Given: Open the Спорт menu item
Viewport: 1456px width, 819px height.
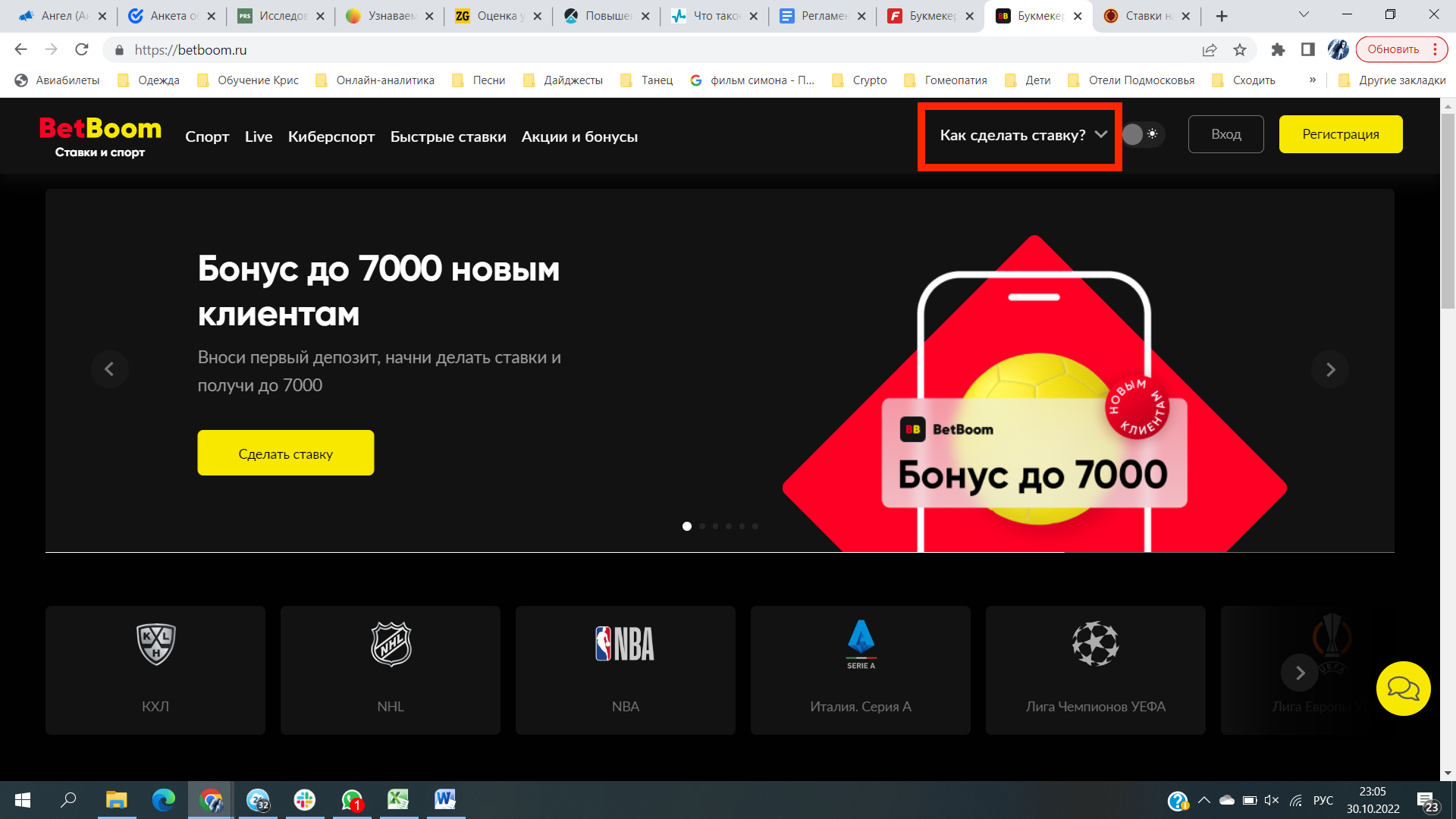Looking at the screenshot, I should (207, 136).
